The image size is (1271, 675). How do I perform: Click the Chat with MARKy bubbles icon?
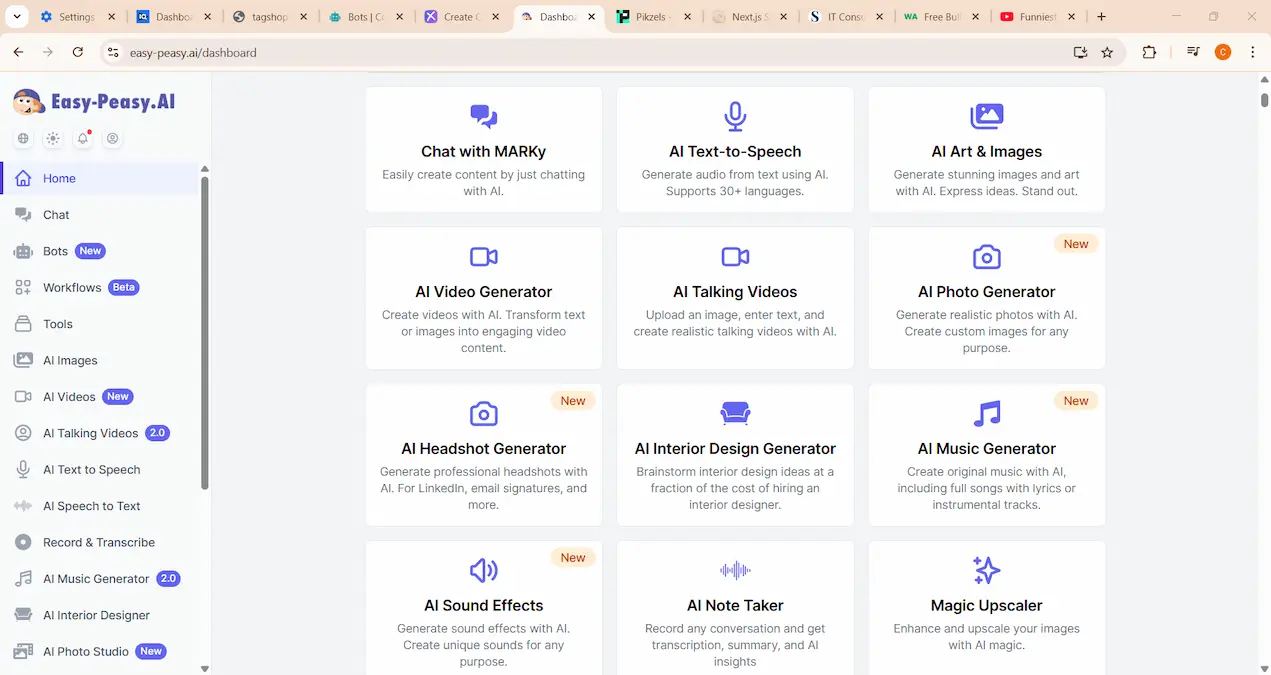point(483,117)
